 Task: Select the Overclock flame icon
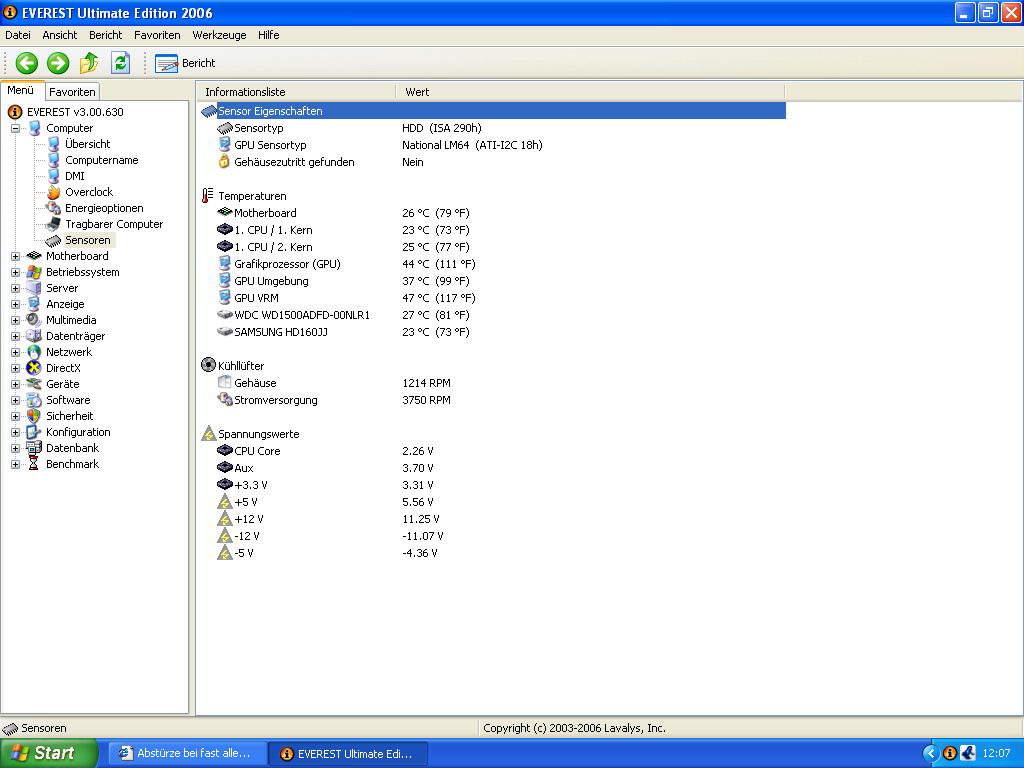54,192
